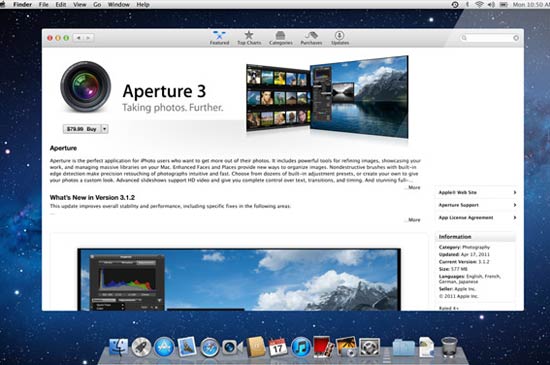Screen dimensions: 550x365
Task: Open the blue folder stack in the Dock
Action: click(403, 347)
